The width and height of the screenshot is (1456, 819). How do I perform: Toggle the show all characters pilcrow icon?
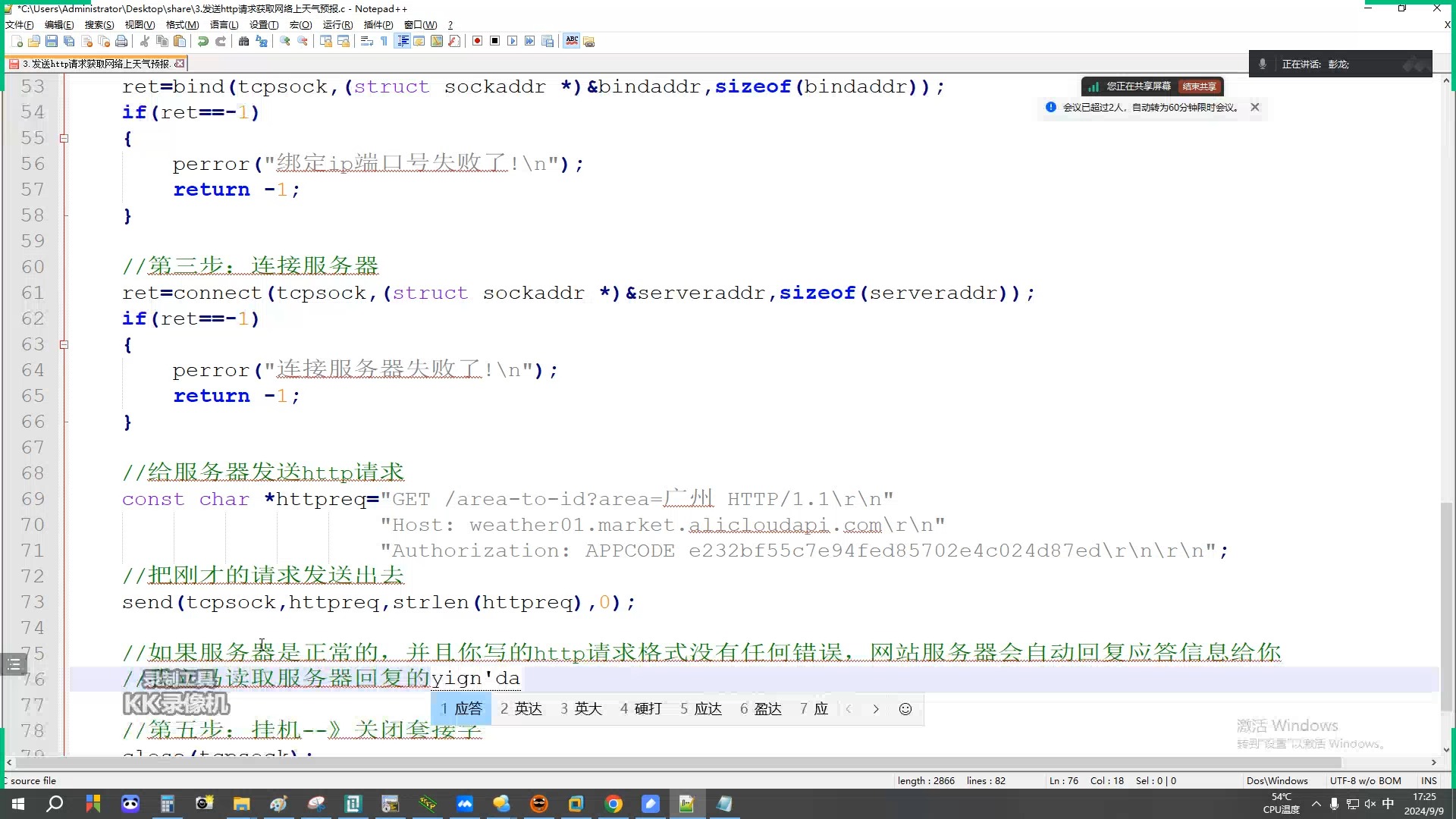coord(384,41)
